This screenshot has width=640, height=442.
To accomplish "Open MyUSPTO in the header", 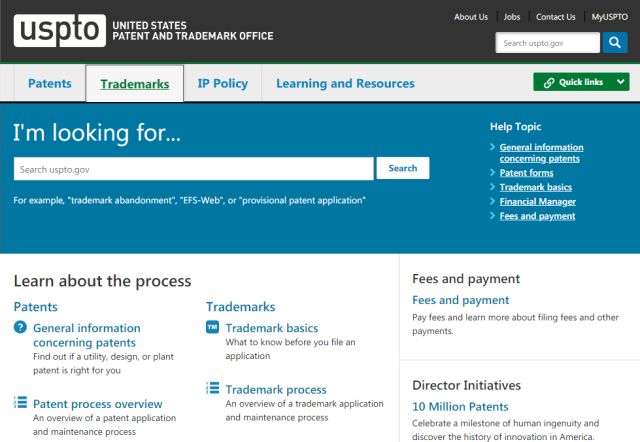I will coord(610,17).
